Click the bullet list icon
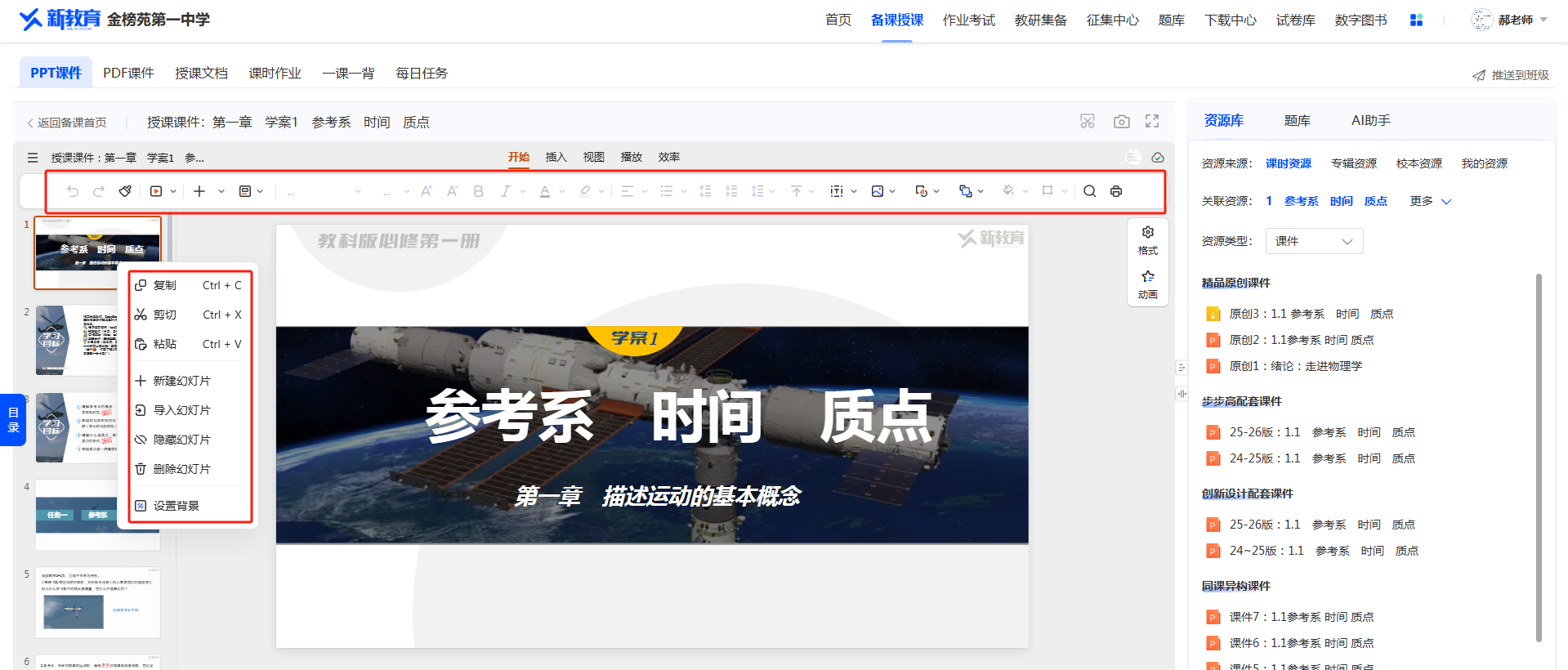This screenshot has height=670, width=1568. (667, 191)
